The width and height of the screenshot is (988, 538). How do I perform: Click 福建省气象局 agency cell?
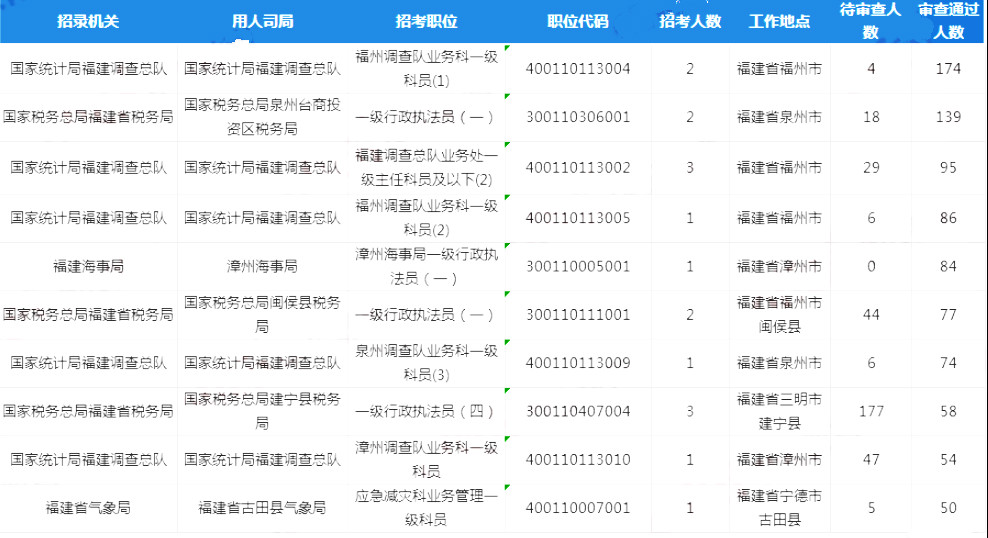pyautogui.click(x=88, y=508)
